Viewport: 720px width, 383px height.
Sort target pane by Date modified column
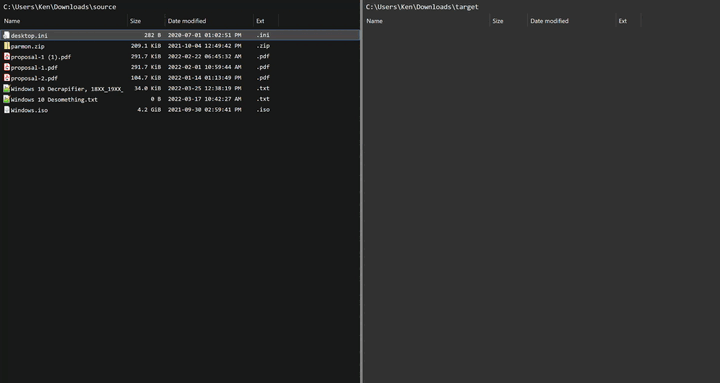549,21
